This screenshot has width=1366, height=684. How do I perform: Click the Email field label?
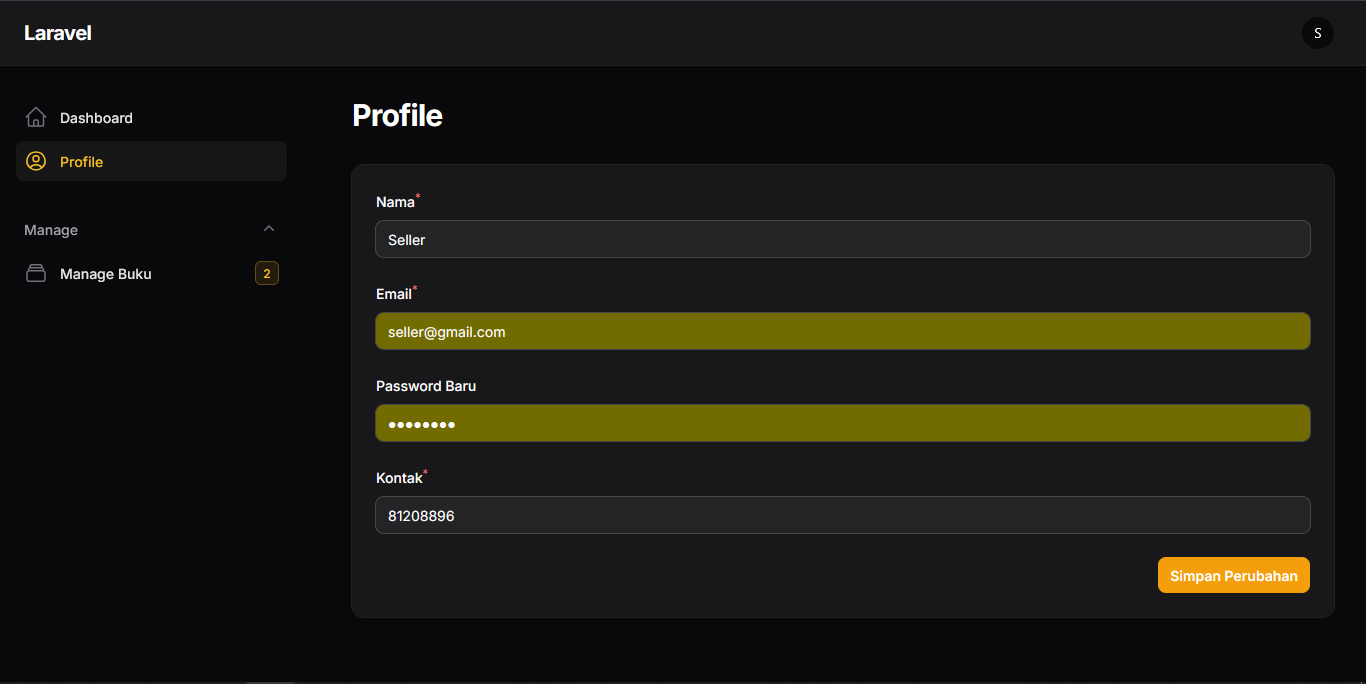click(x=394, y=294)
